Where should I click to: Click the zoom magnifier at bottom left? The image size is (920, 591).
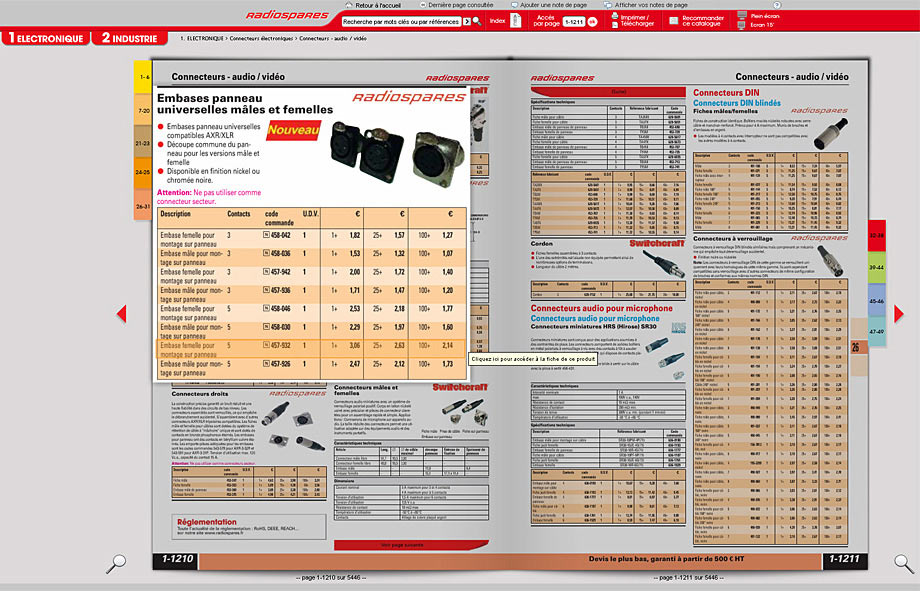[x=116, y=563]
